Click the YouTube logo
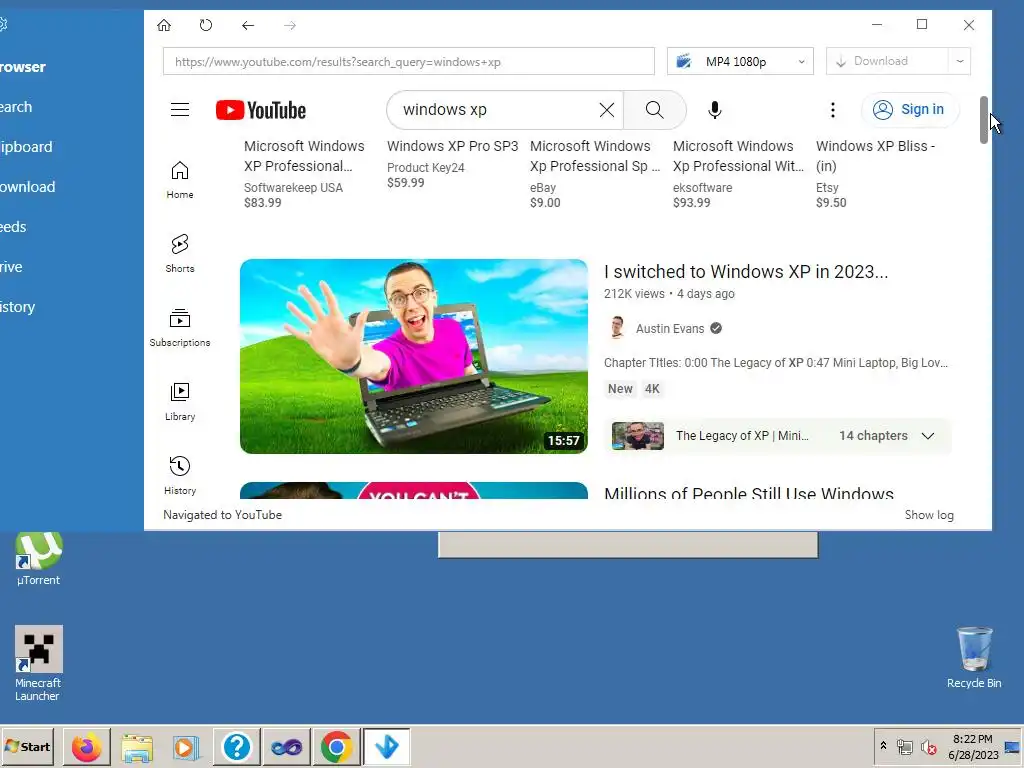Viewport: 1024px width, 768px height. (261, 110)
